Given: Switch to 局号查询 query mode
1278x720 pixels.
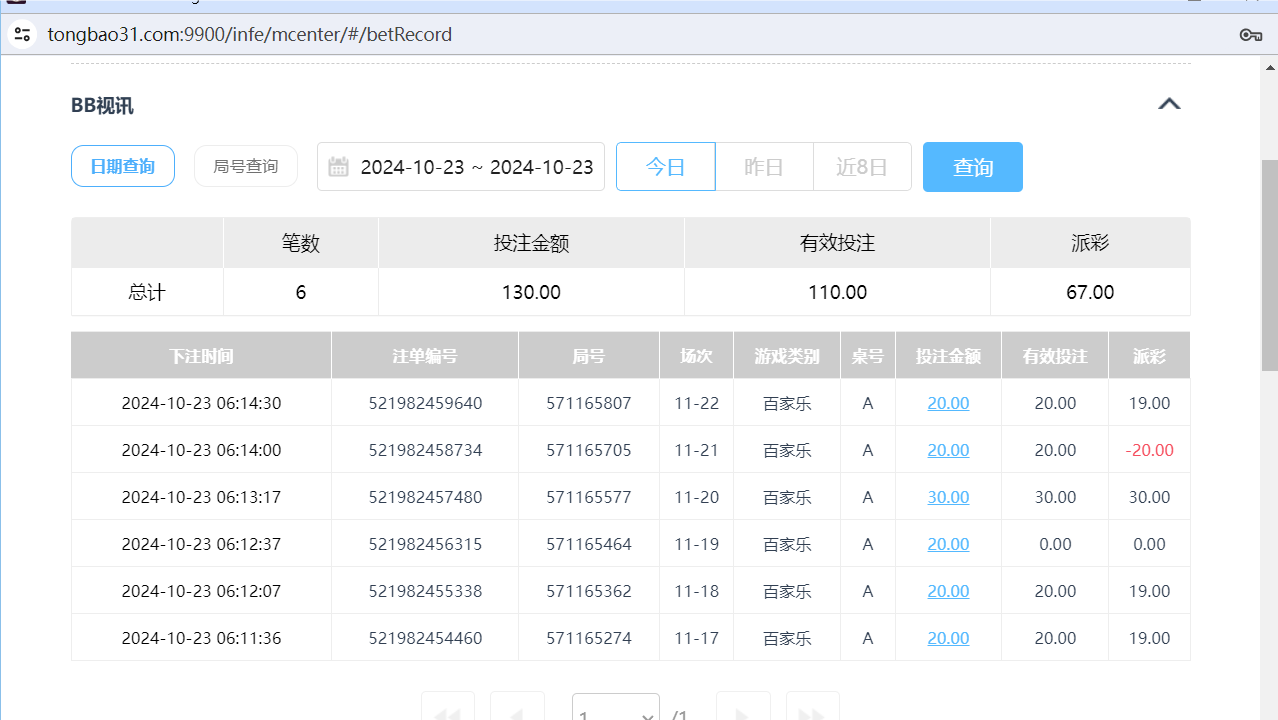Looking at the screenshot, I should [245, 166].
